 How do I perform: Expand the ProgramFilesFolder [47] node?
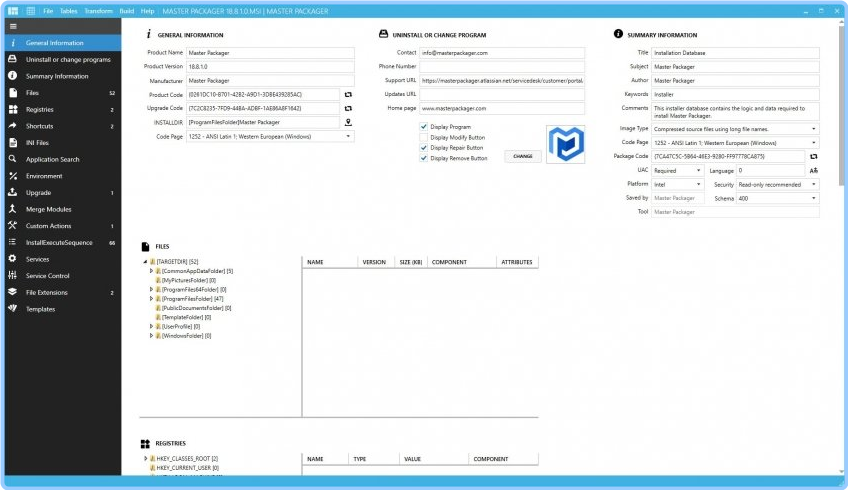[x=151, y=299]
